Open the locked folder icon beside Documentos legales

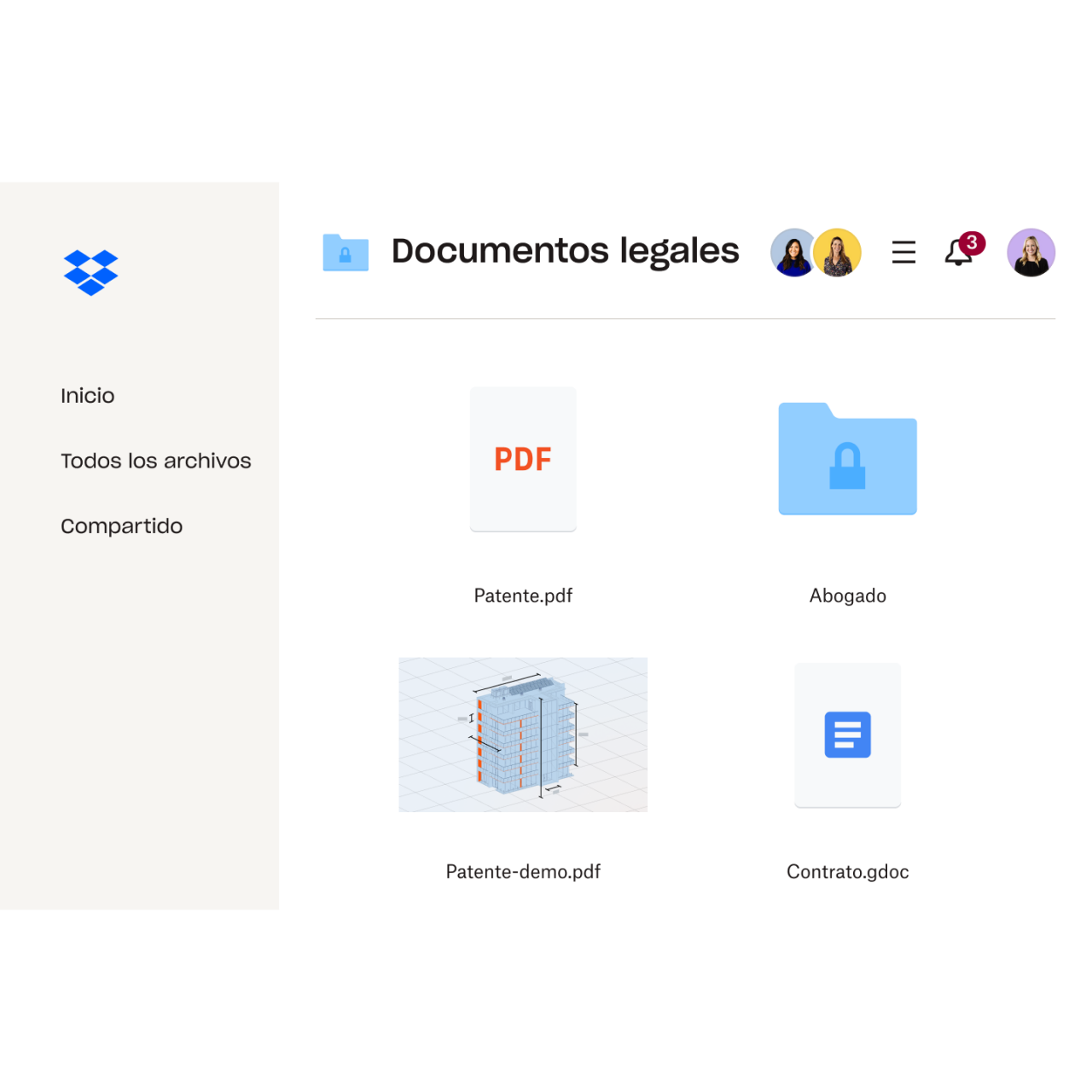pos(345,252)
